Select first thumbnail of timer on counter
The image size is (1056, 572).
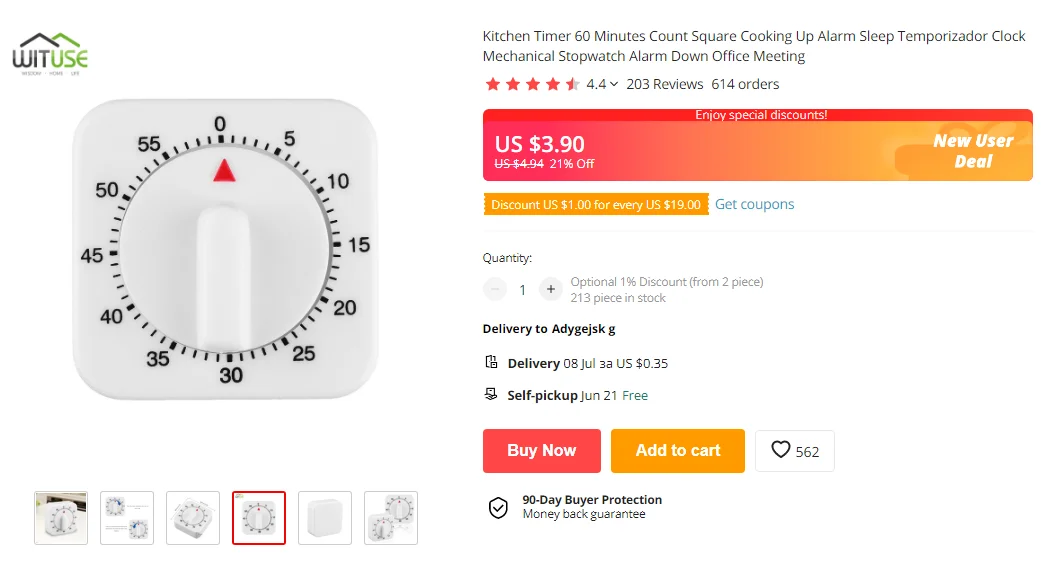61,518
